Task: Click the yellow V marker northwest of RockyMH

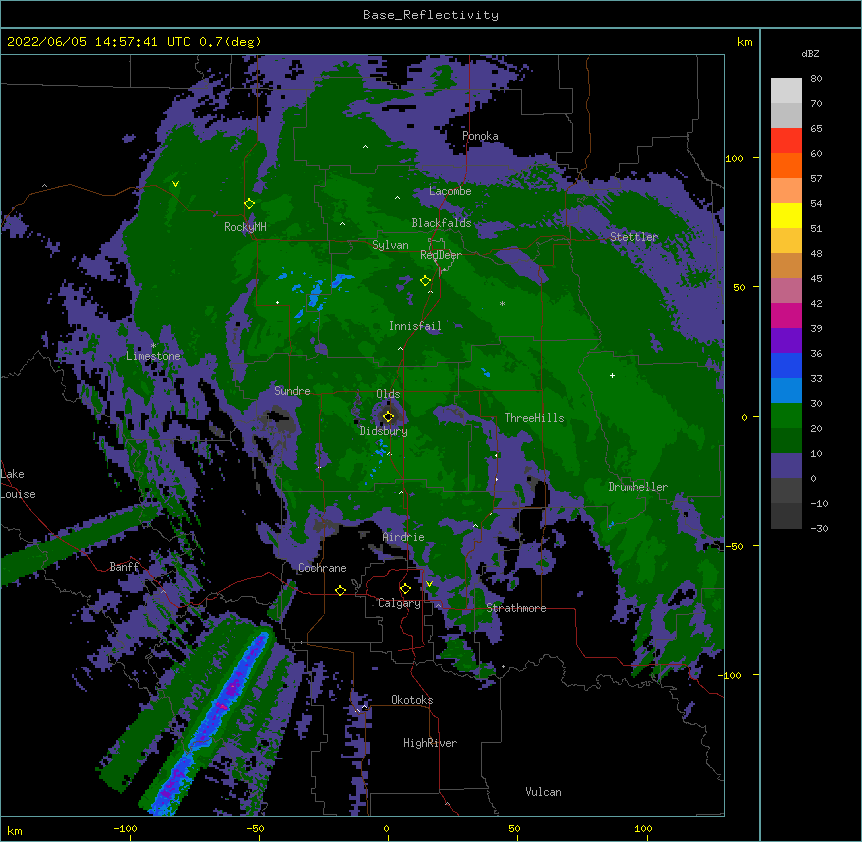Action: pos(175,184)
